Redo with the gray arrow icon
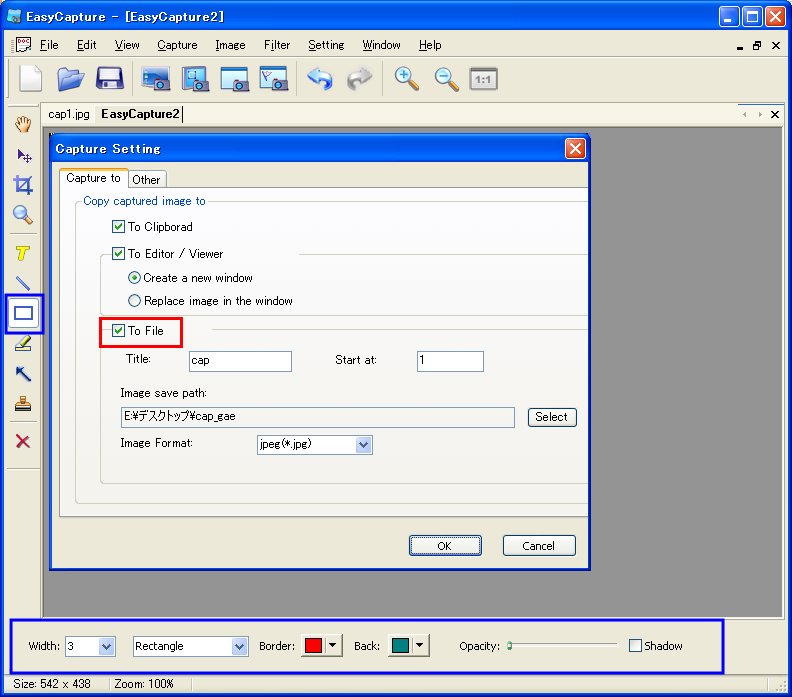The height and width of the screenshot is (697, 792). pos(359,79)
